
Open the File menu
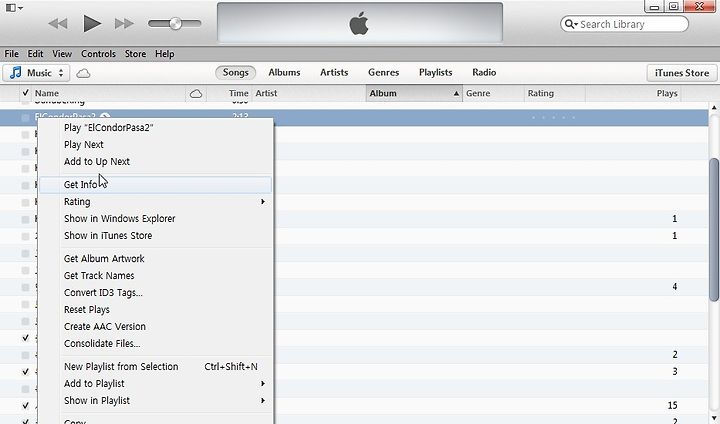tap(11, 54)
